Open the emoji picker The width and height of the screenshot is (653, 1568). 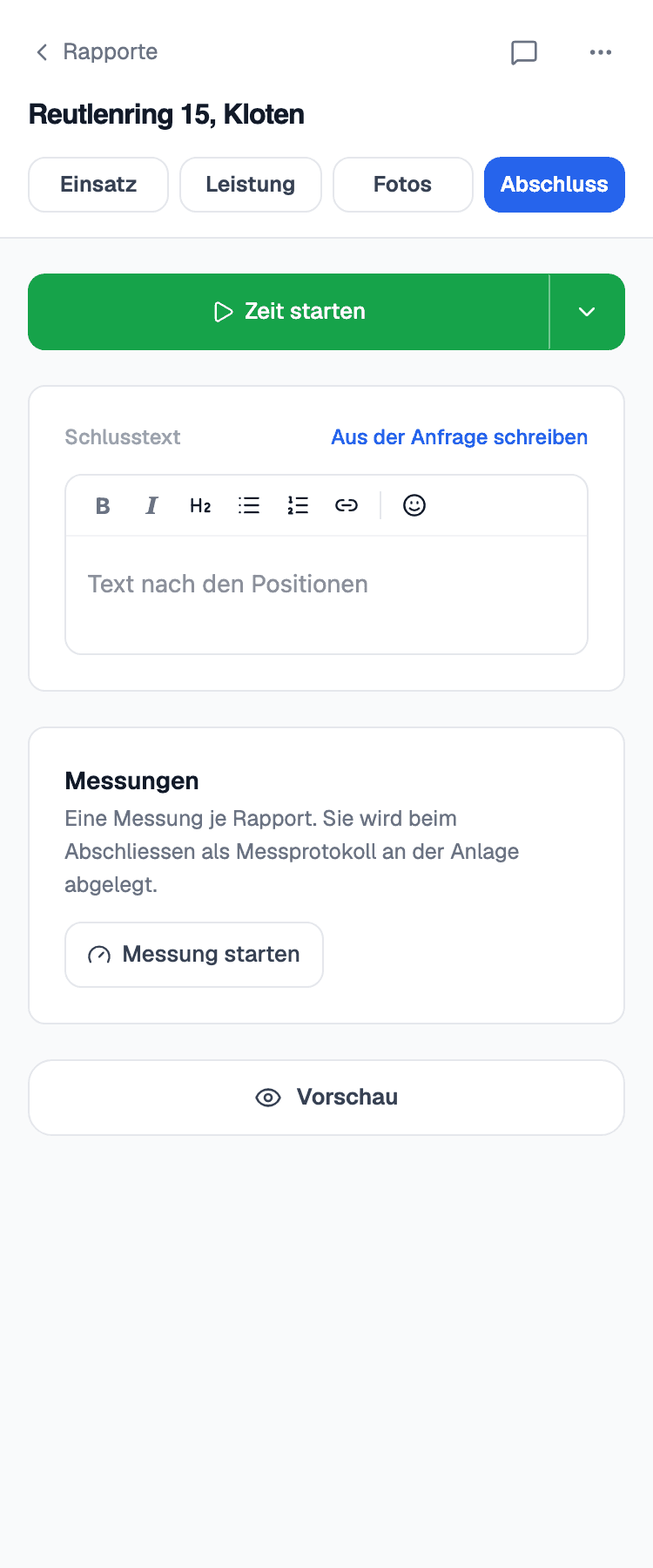[x=414, y=505]
